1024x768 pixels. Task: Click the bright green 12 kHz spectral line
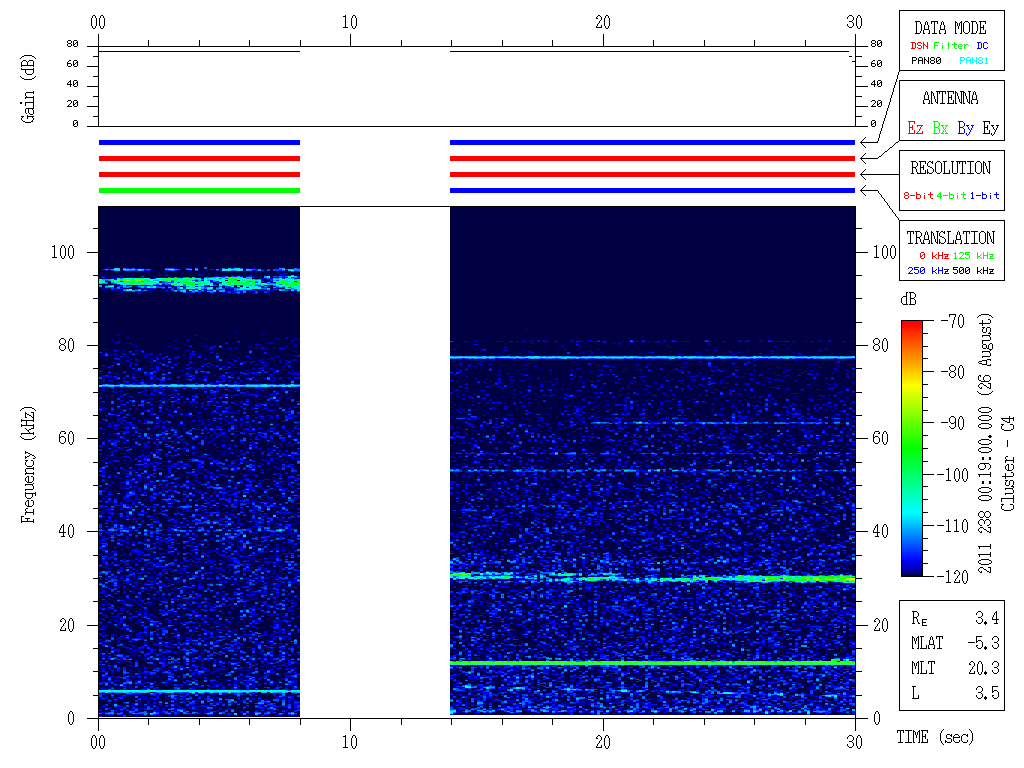pyautogui.click(x=652, y=663)
